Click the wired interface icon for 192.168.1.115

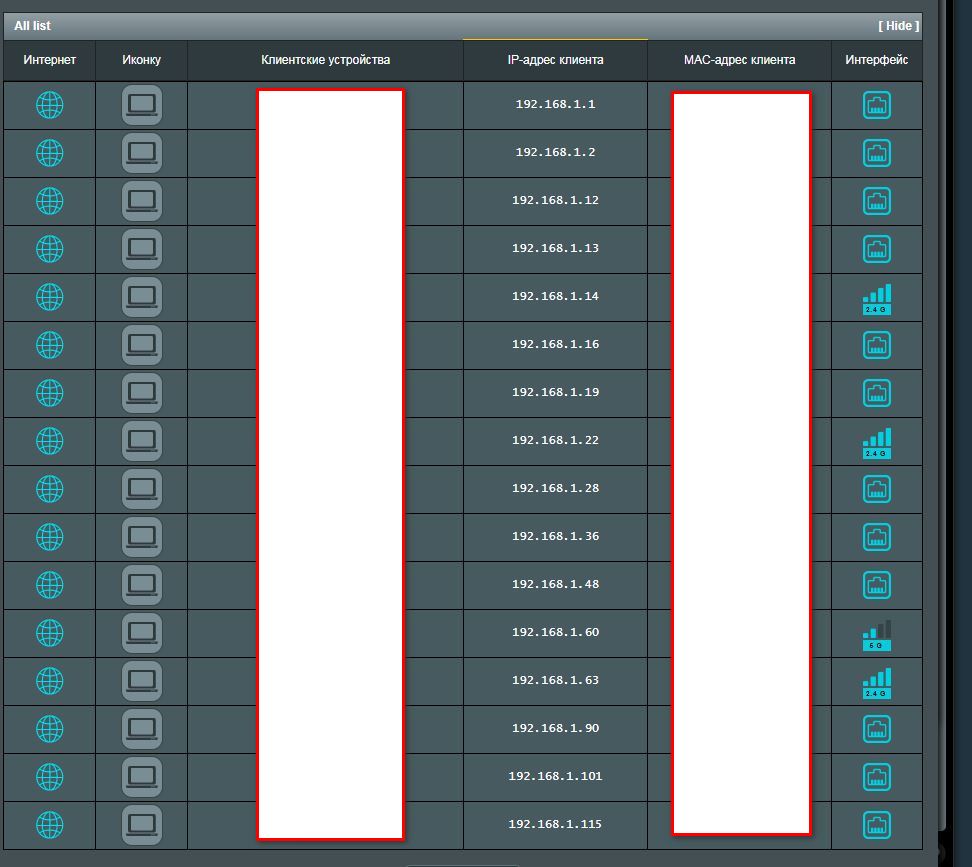876,825
